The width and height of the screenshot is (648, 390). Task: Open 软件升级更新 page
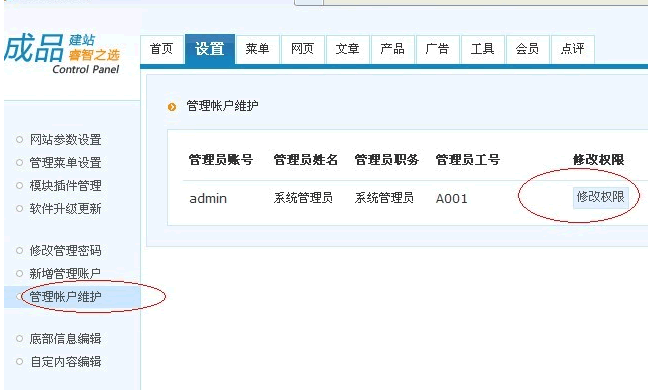point(65,209)
